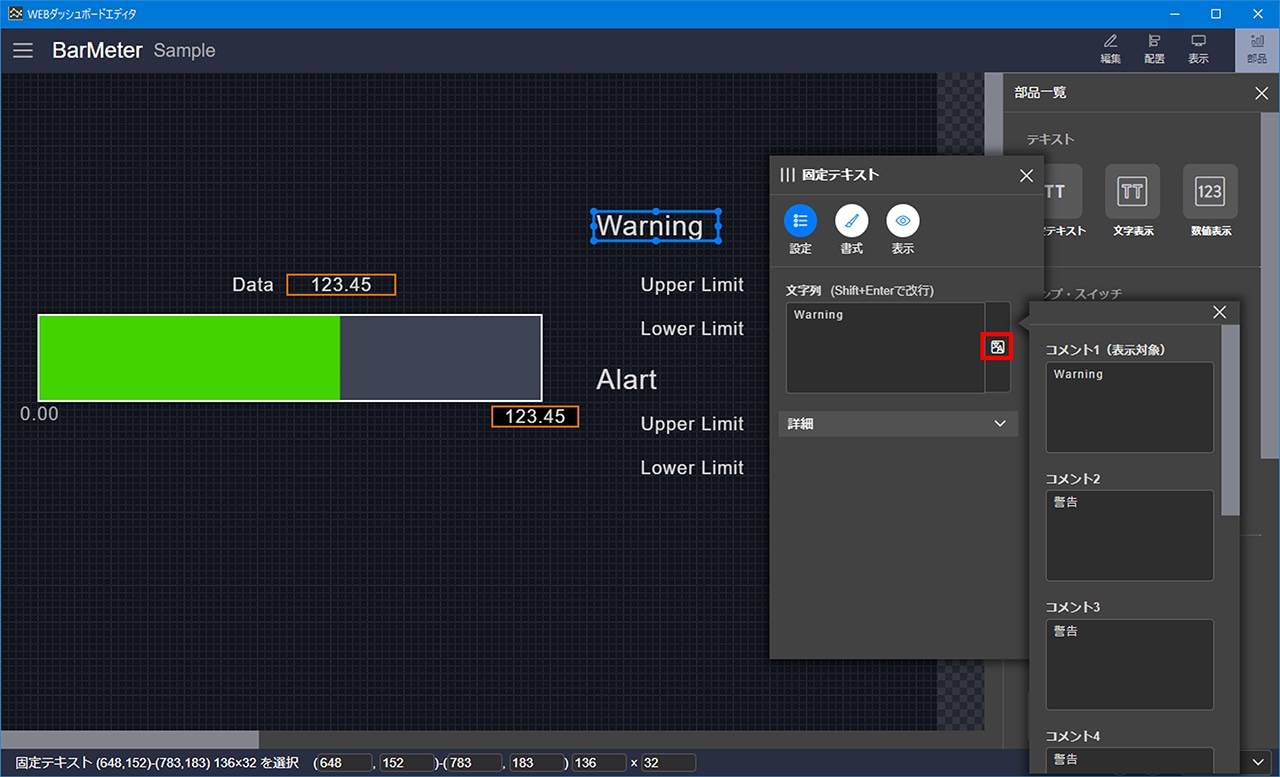The image size is (1280, 777).
Task: Expand the 詳細 section
Action: (897, 424)
